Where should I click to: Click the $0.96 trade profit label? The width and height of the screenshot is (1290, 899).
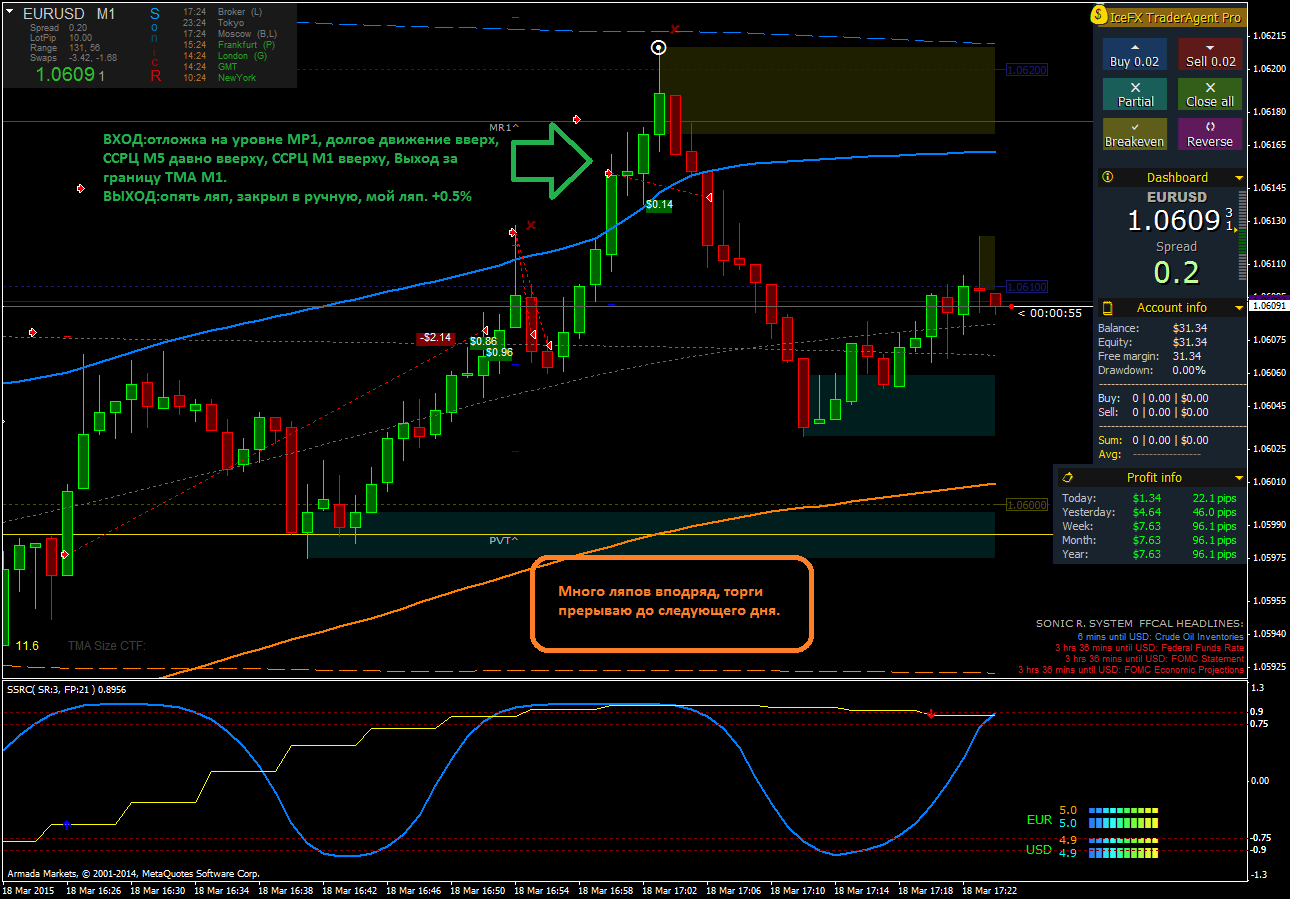click(499, 352)
